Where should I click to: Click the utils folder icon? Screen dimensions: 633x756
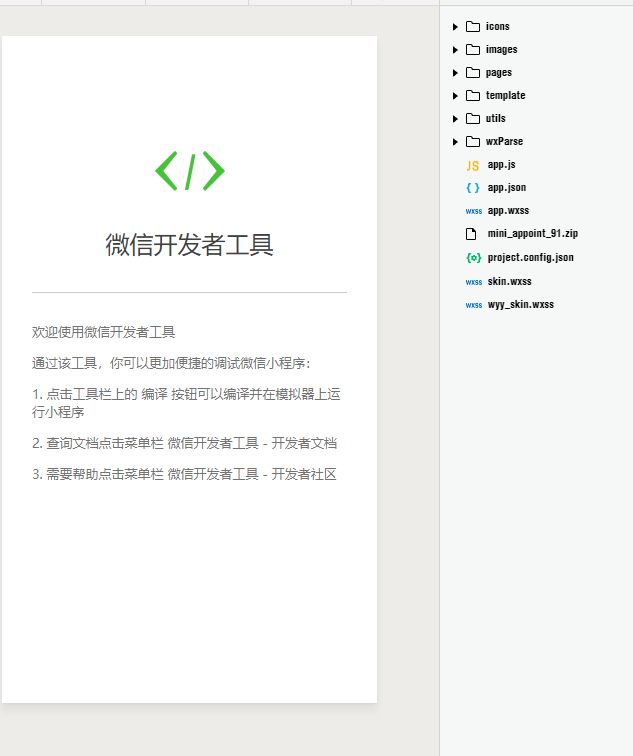(473, 119)
